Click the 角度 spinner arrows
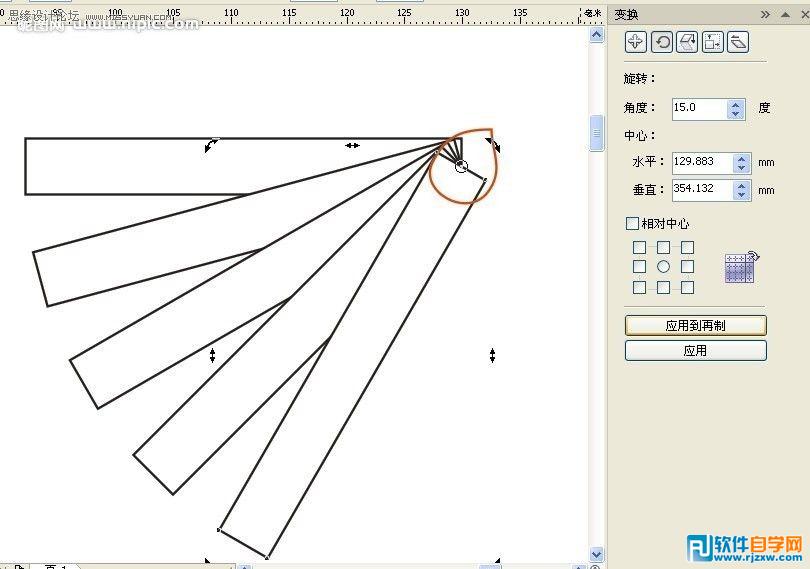This screenshot has width=810, height=569. coord(736,108)
